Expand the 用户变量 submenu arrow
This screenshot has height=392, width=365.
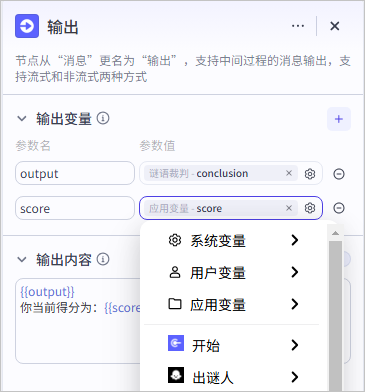pos(294,272)
